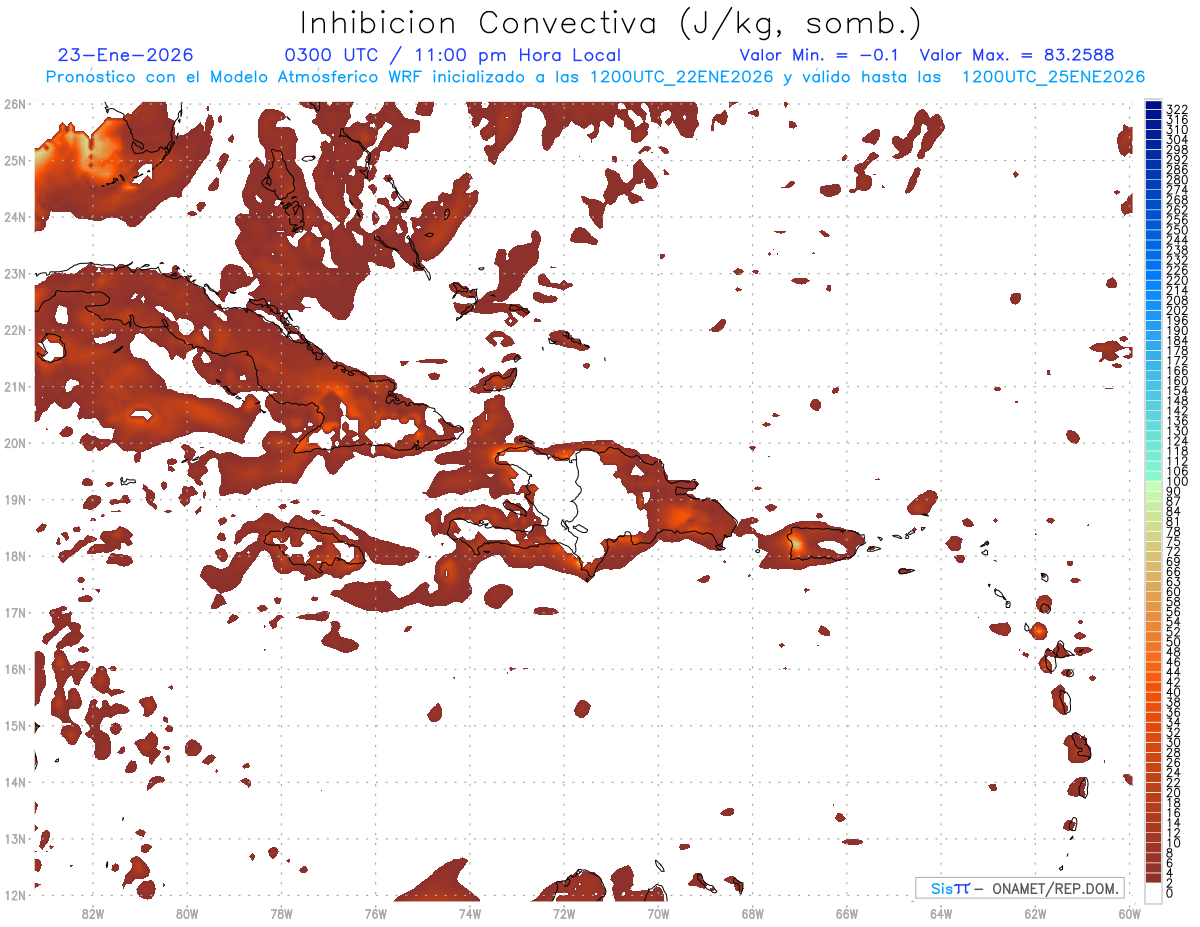
Task: Click the latitude label "16N"
Action: [15, 669]
